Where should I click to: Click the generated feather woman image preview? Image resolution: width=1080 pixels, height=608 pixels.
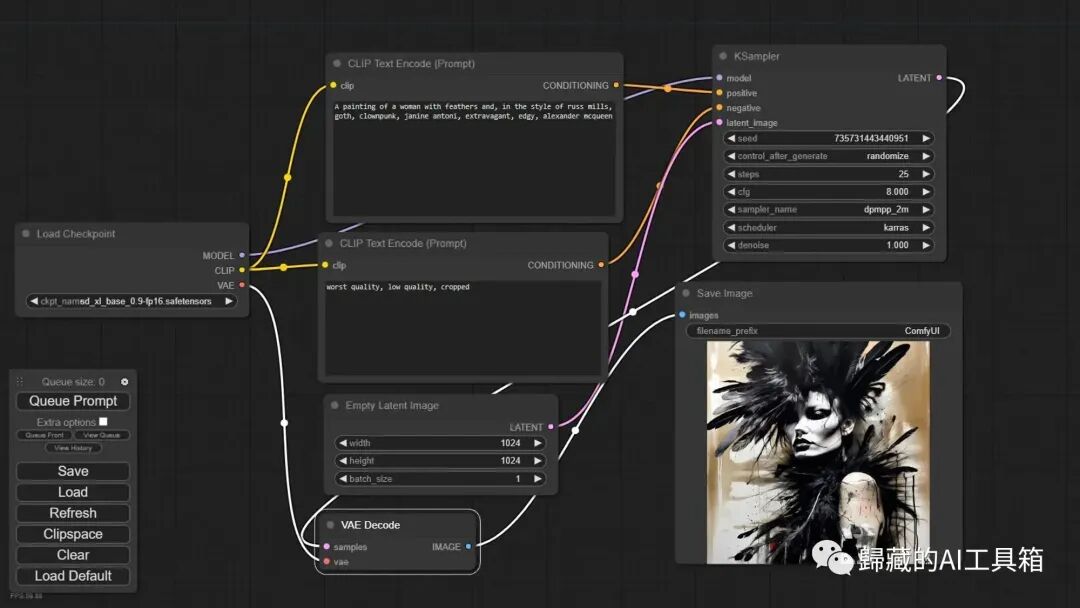tap(818, 452)
